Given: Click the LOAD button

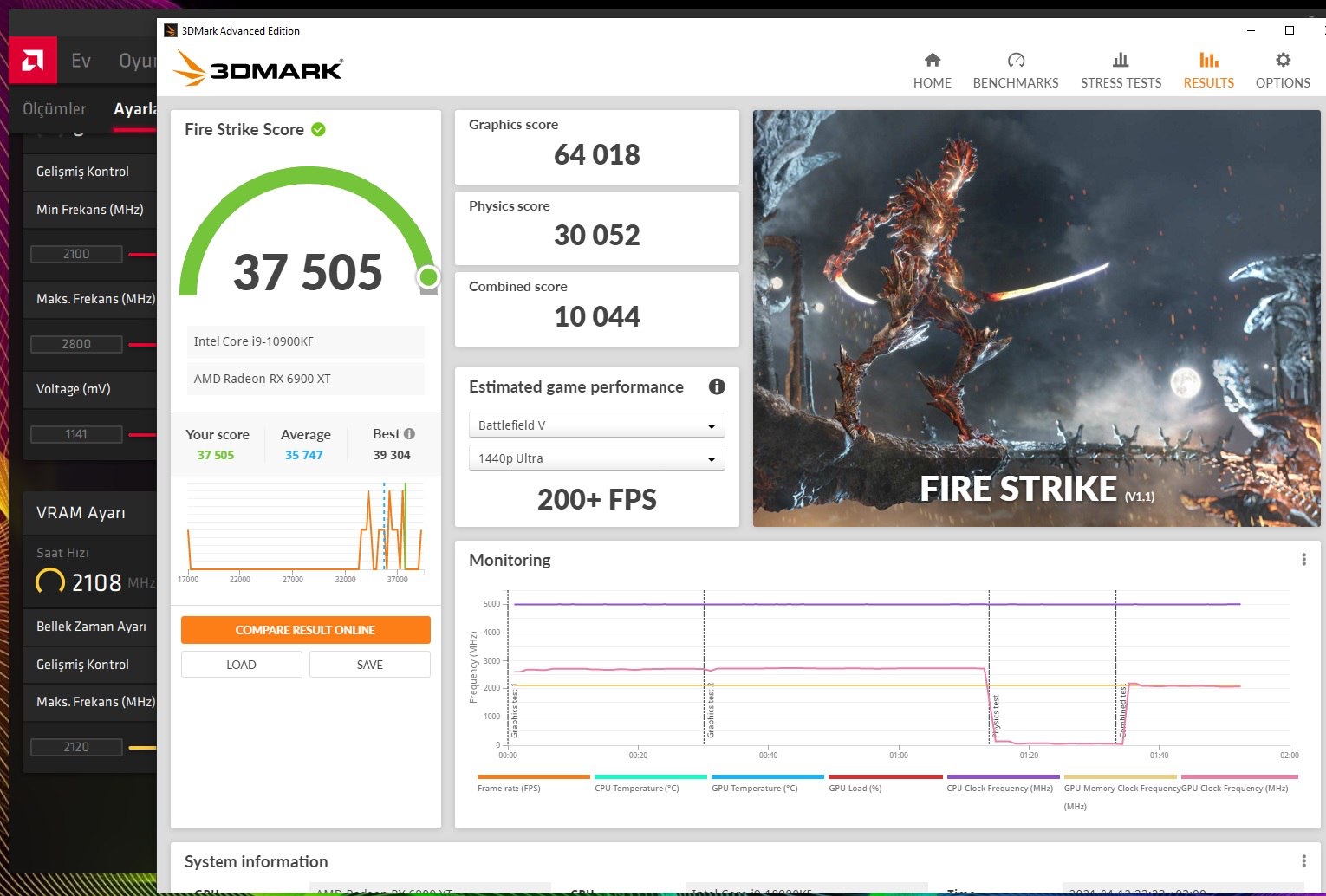Looking at the screenshot, I should 241,665.
